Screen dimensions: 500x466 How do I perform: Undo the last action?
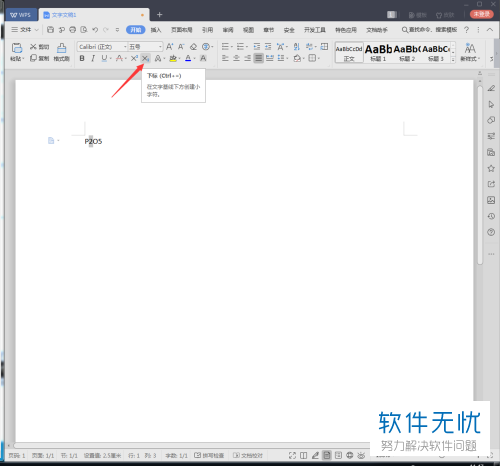tap(95, 30)
